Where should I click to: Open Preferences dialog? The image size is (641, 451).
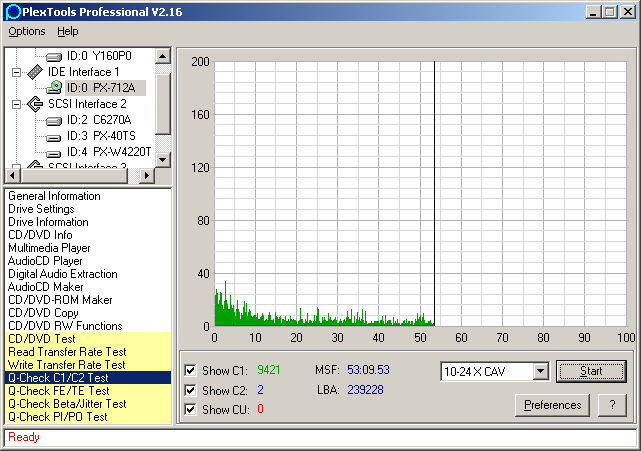[x=552, y=405]
